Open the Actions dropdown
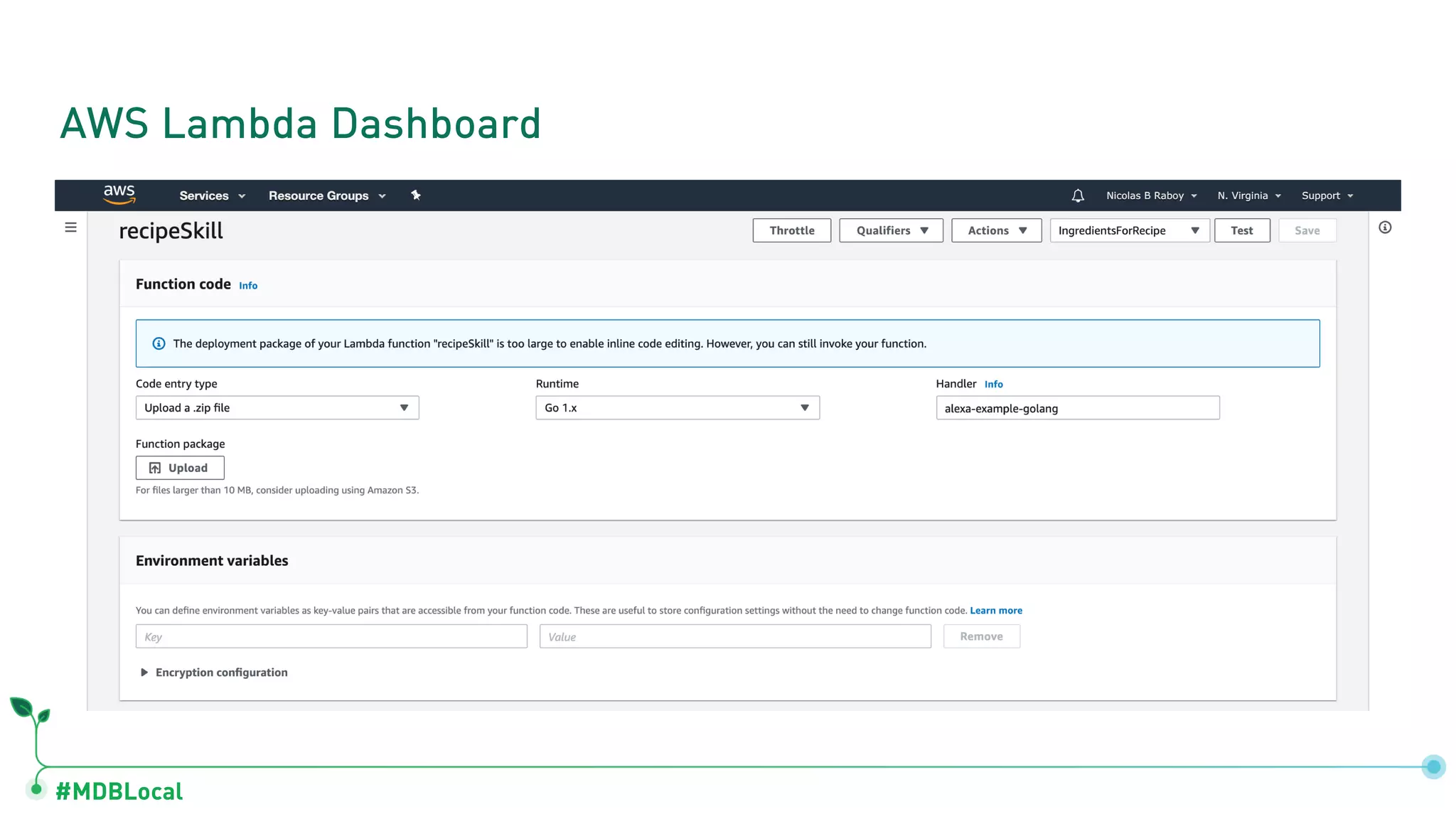This screenshot has height=819, width=1456. coord(997,230)
